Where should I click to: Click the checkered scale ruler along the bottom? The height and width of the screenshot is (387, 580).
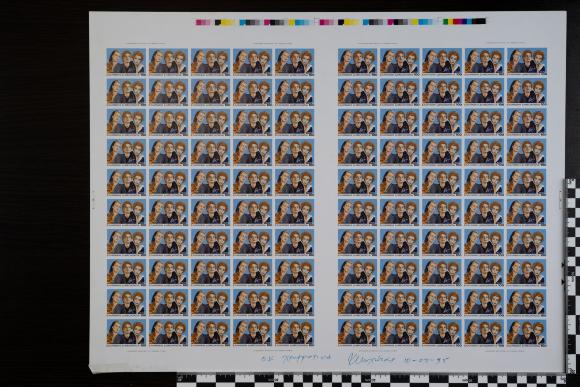371,380
